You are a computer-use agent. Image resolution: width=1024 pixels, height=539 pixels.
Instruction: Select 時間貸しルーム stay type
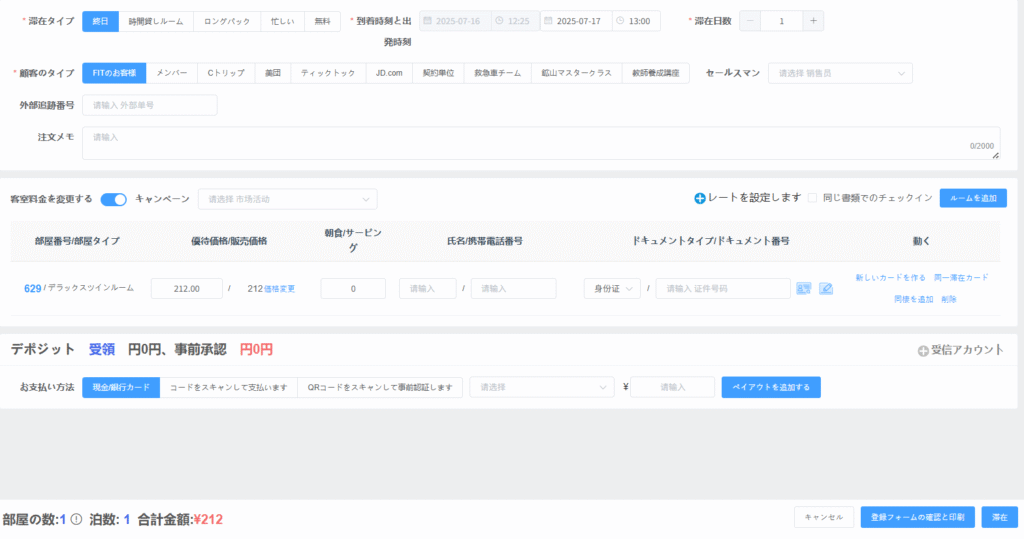tap(155, 21)
